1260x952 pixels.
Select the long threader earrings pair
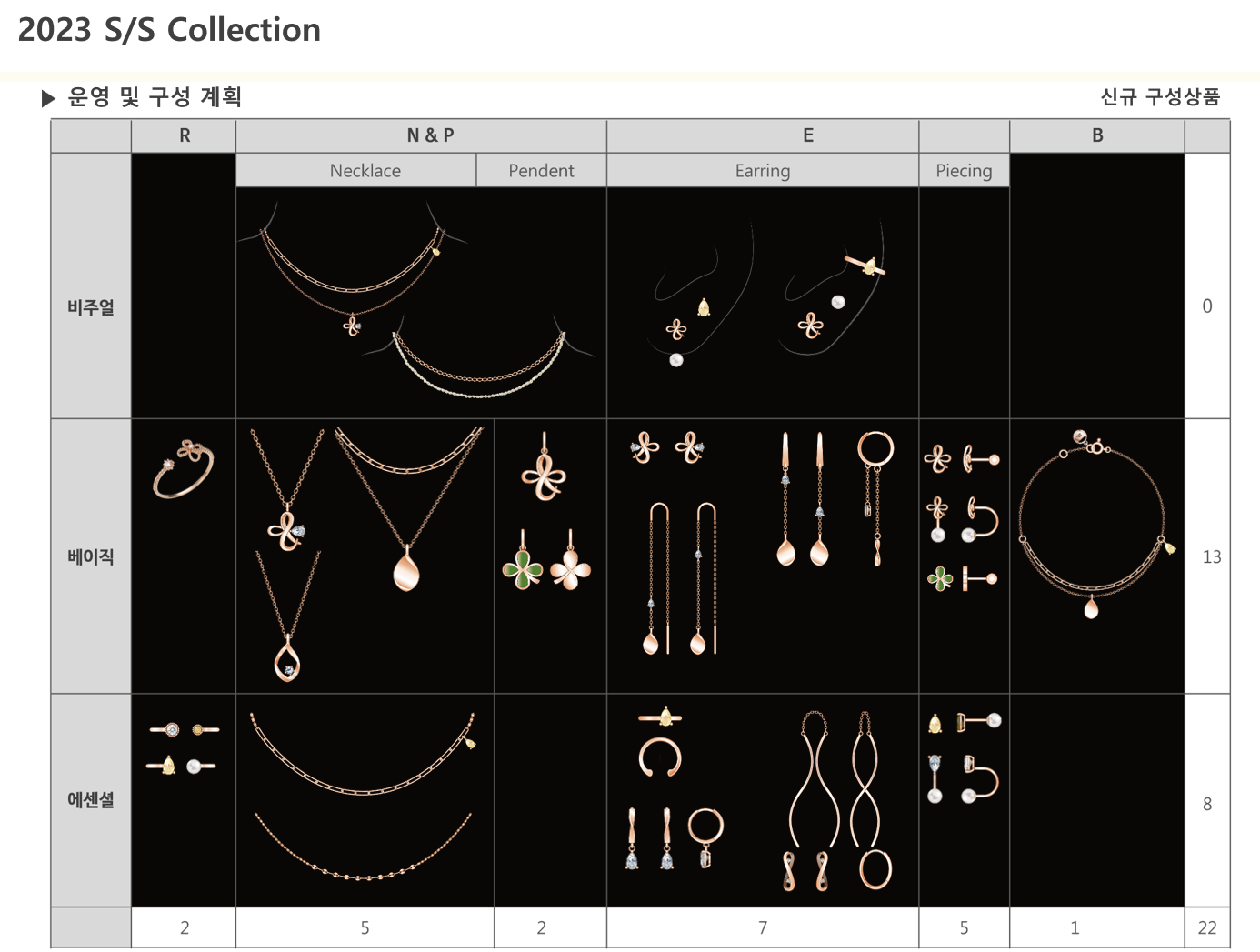click(683, 578)
